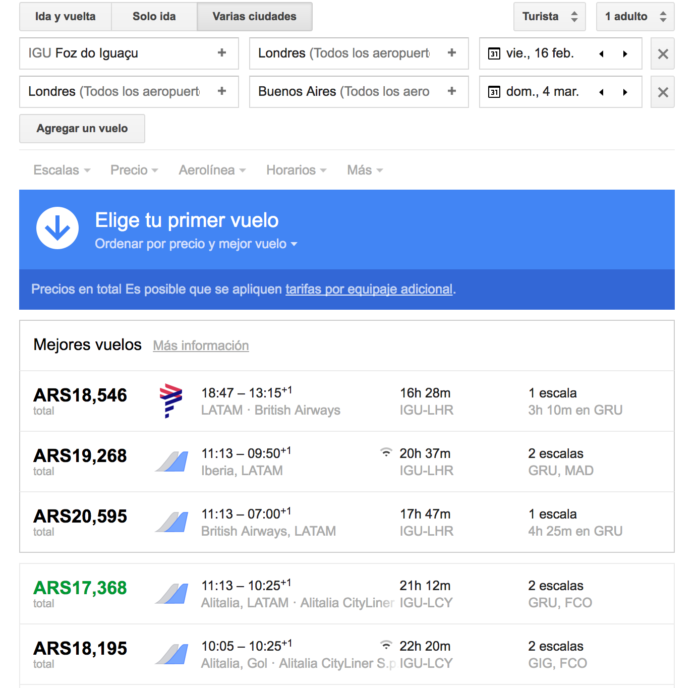The image size is (700, 688).
Task: Click plus icon in Buenos Aires destination field
Action: pos(452,92)
